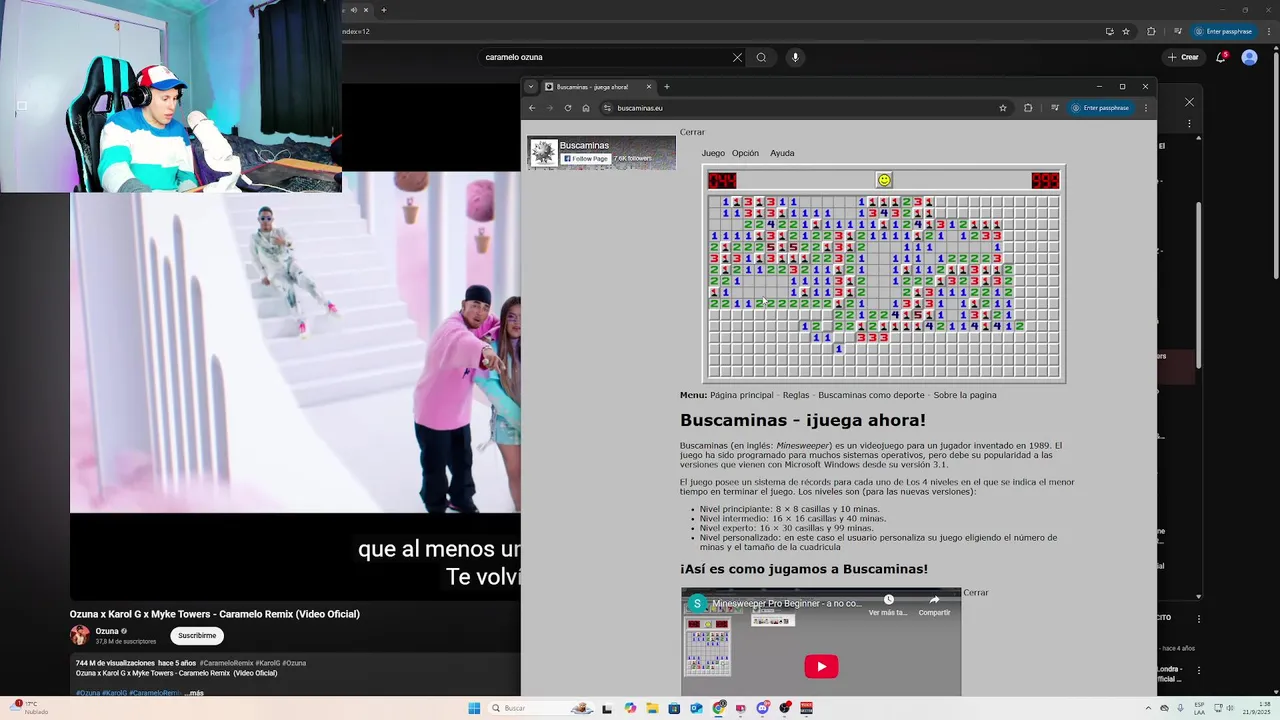Open media control icon in Buscaminas window

1054,108
